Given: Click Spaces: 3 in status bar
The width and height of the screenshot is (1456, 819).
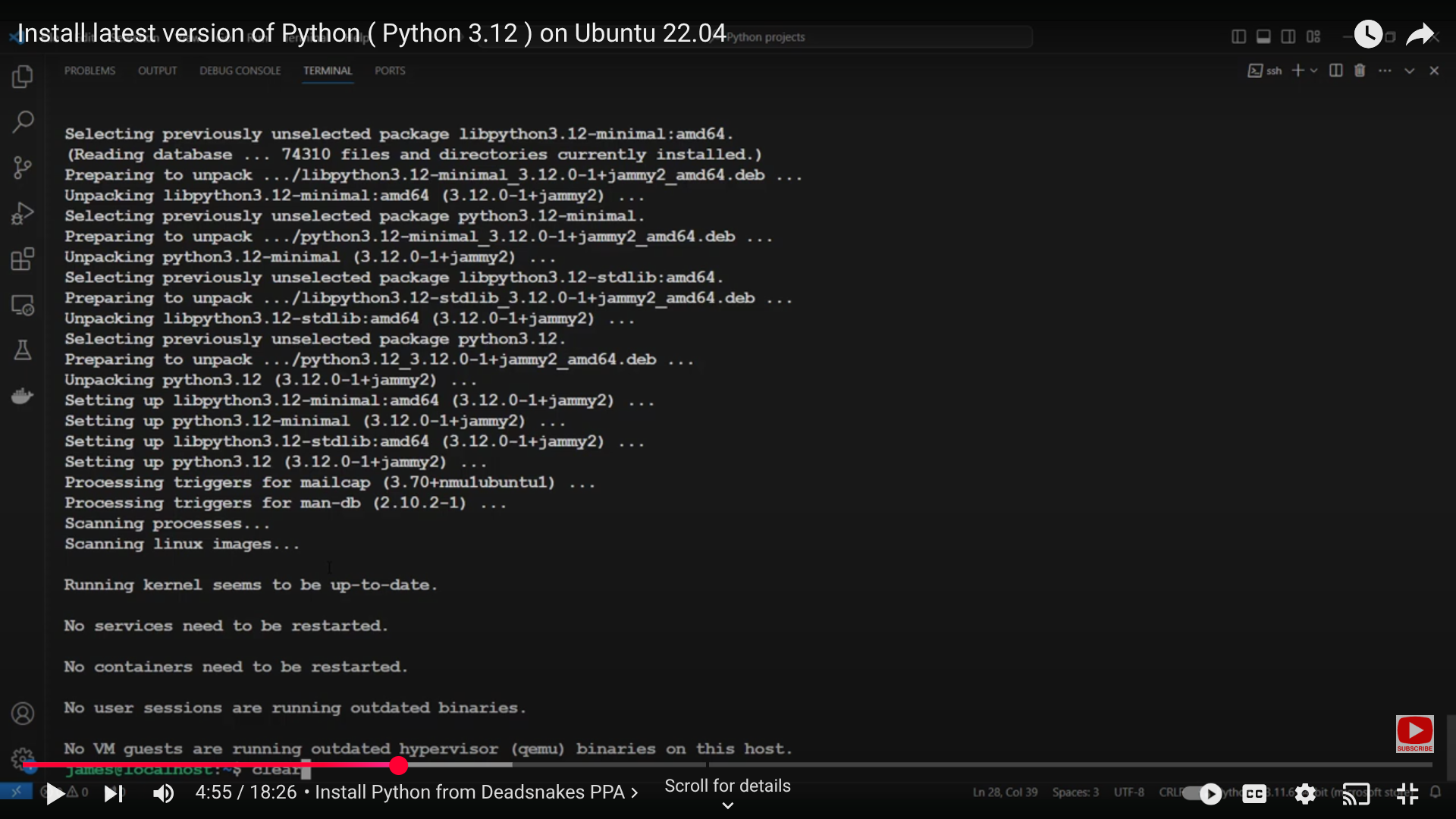Looking at the screenshot, I should coord(1075,792).
